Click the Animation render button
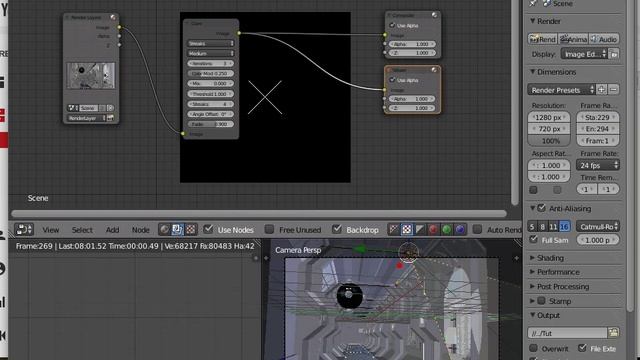The height and width of the screenshot is (360, 640). pyautogui.click(x=573, y=39)
